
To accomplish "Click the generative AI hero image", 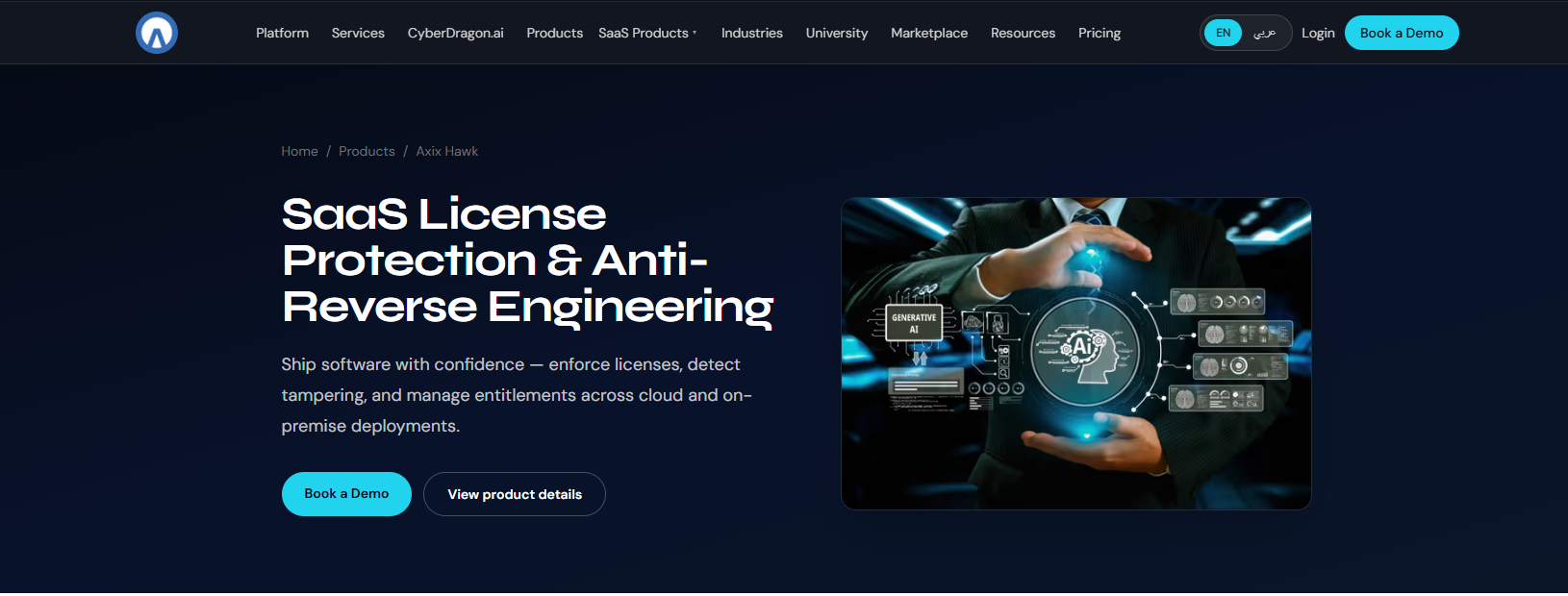I will click(1076, 354).
